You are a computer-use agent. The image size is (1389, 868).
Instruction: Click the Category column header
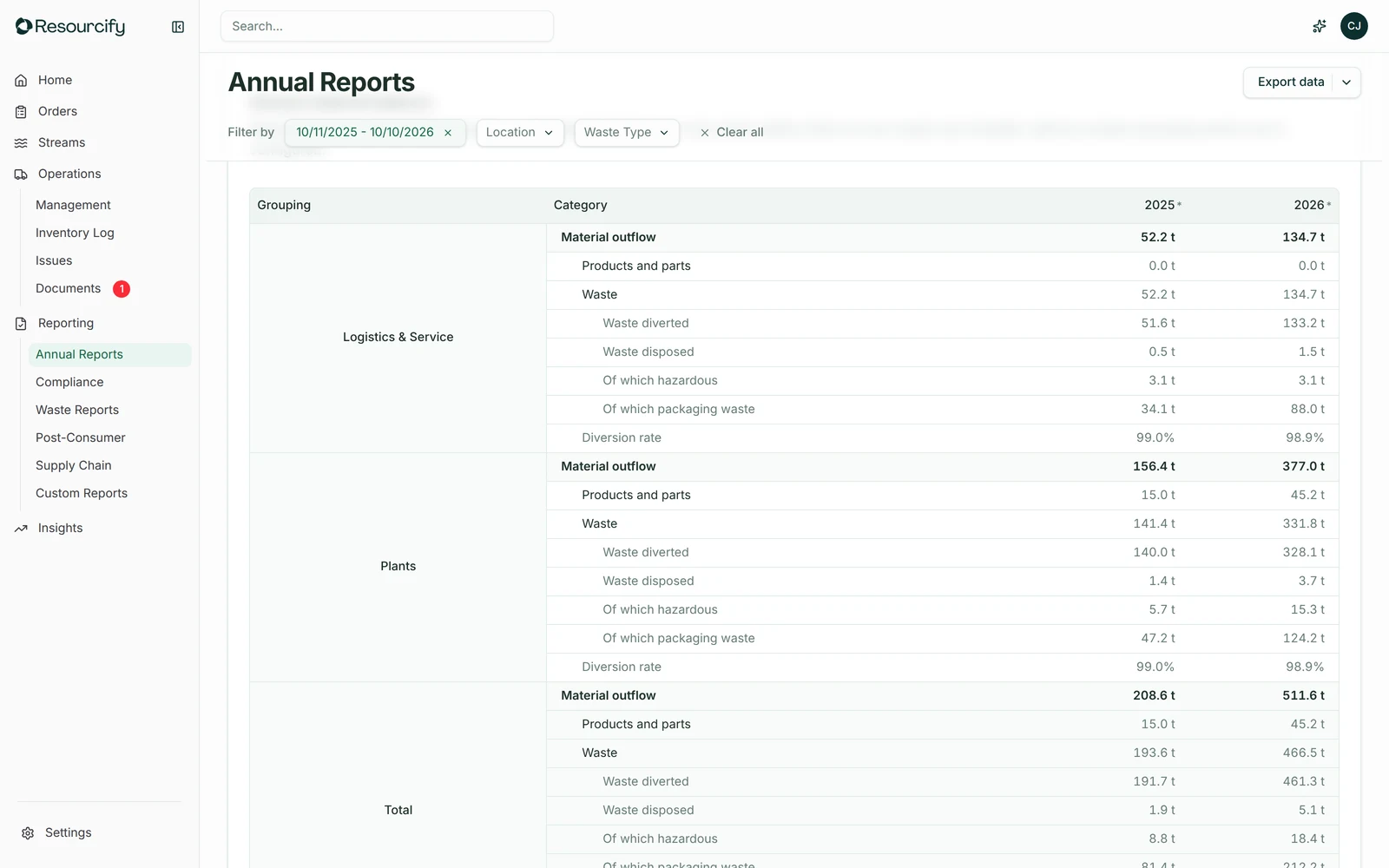point(580,205)
